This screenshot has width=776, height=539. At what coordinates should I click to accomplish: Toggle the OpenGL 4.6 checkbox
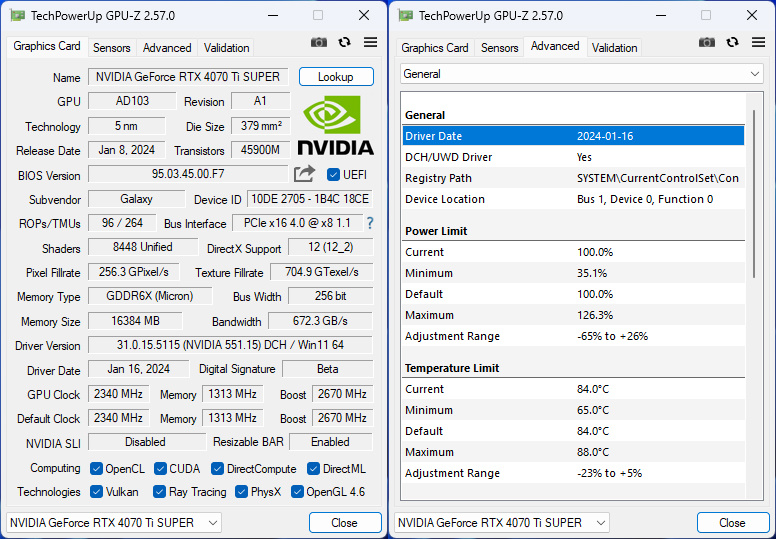pyautogui.click(x=297, y=491)
